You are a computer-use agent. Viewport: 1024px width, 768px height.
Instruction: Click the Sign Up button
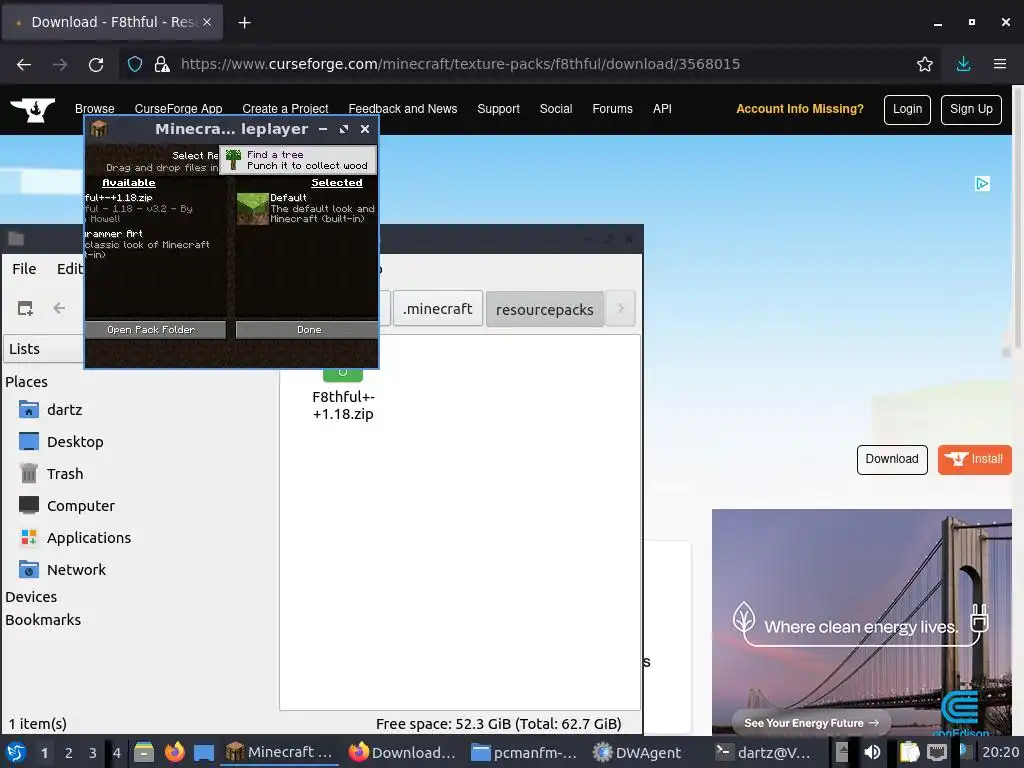pos(971,110)
